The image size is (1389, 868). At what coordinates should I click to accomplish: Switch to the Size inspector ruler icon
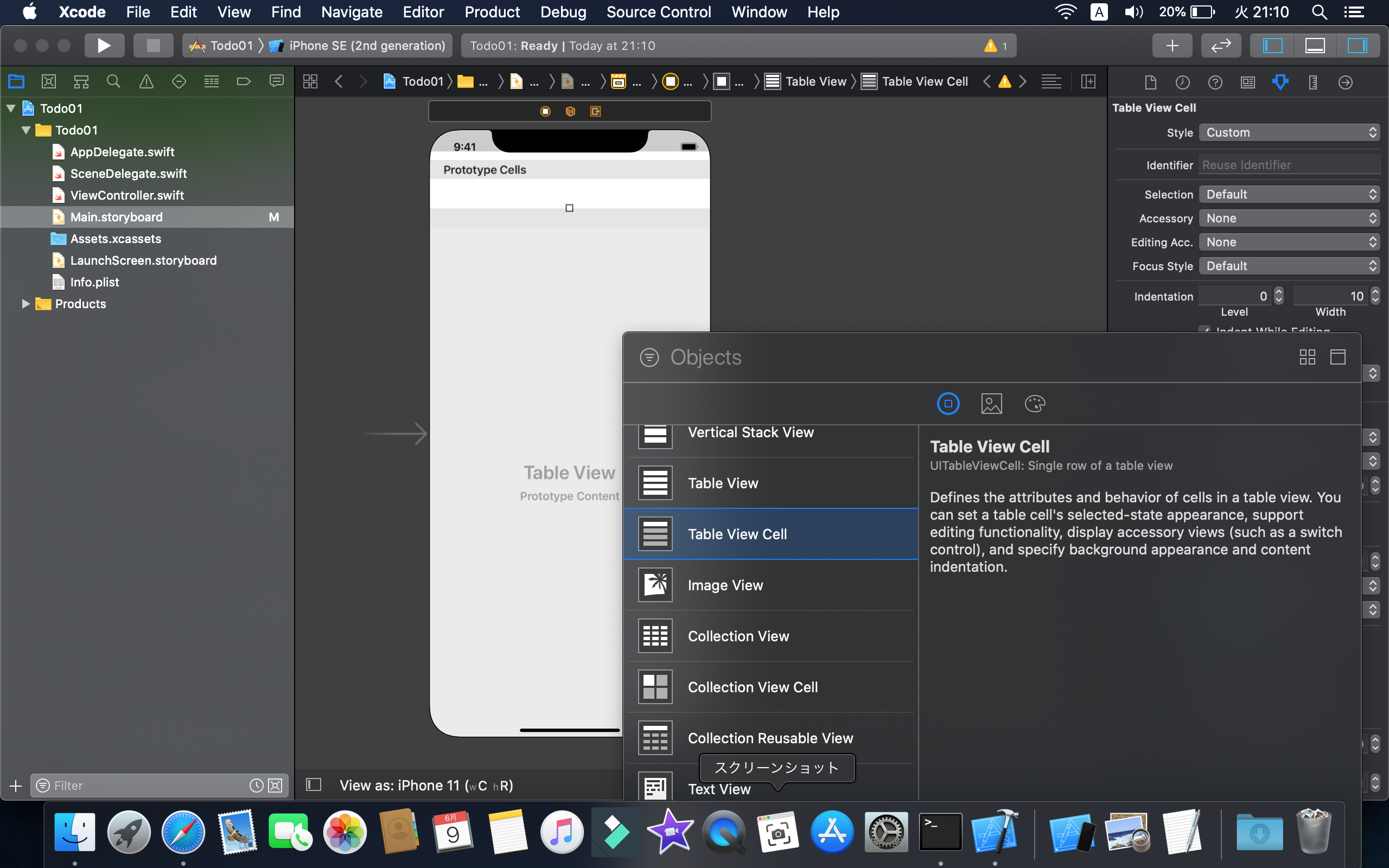[x=1312, y=82]
